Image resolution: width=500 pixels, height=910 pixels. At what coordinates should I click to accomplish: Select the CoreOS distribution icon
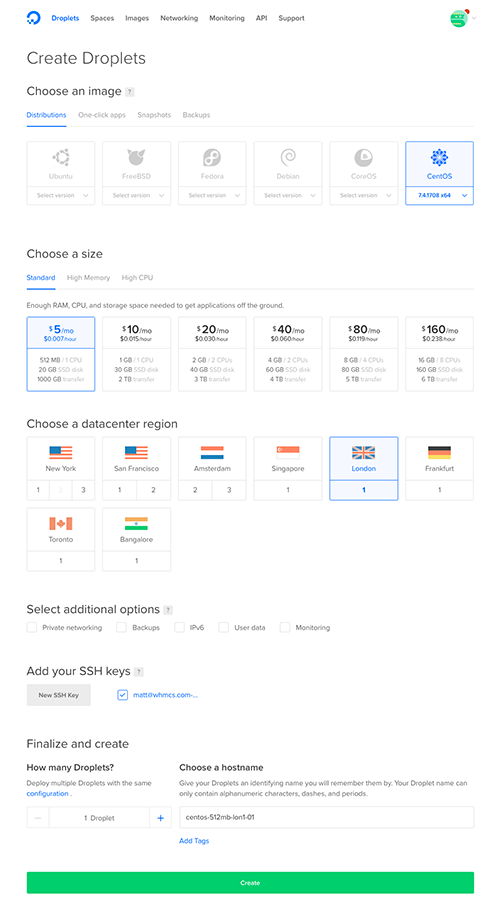pos(364,157)
